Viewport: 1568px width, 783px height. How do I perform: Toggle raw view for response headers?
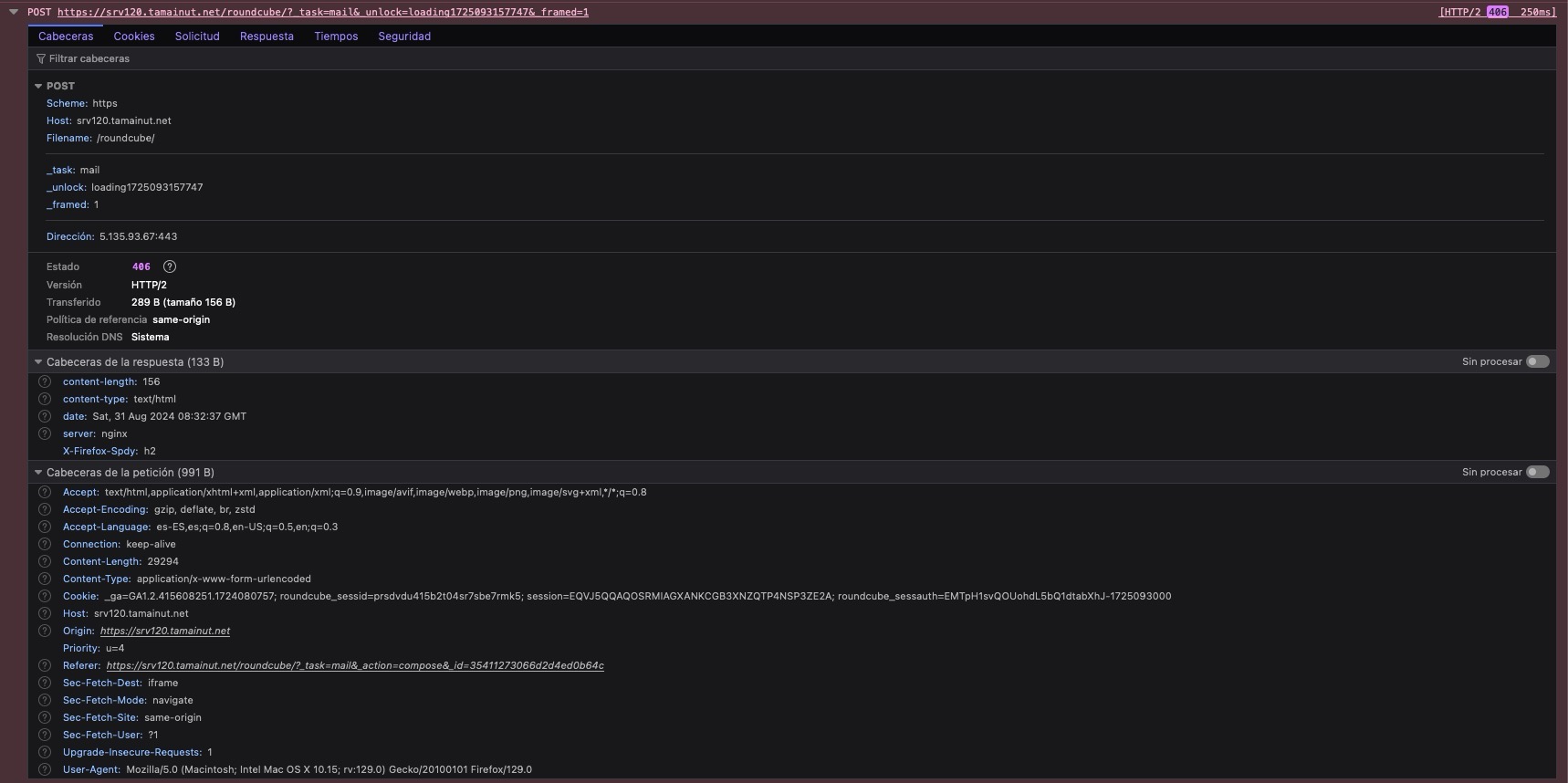tap(1538, 361)
